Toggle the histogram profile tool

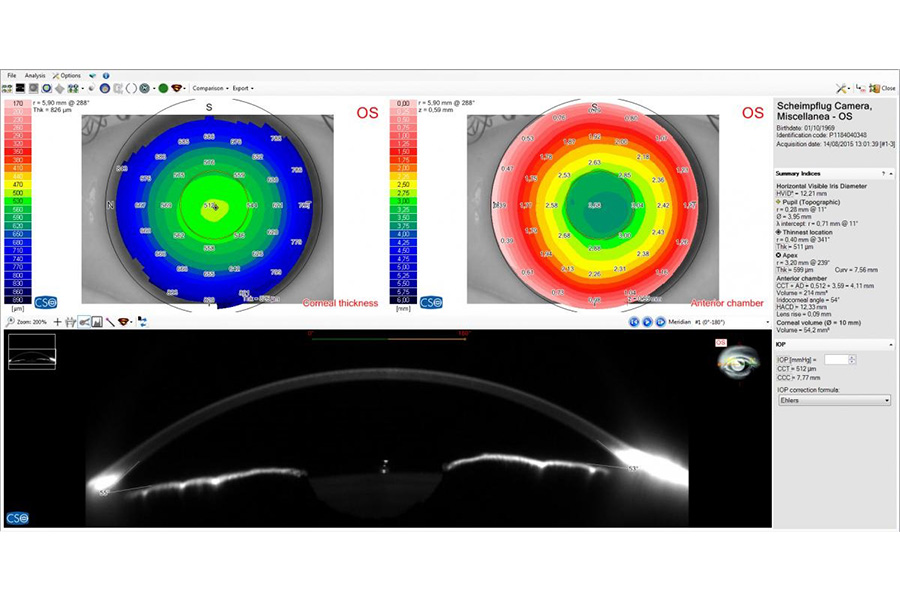pyautogui.click(x=97, y=322)
